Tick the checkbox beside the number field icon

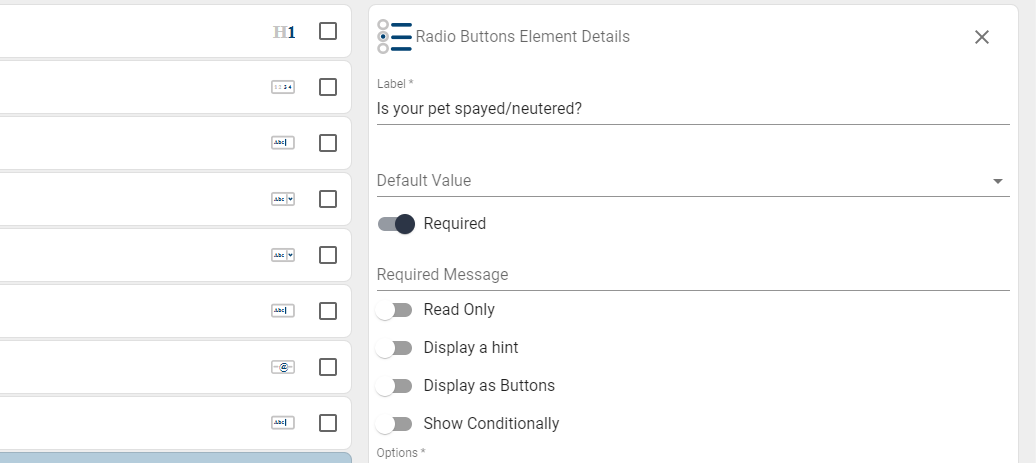(x=328, y=87)
